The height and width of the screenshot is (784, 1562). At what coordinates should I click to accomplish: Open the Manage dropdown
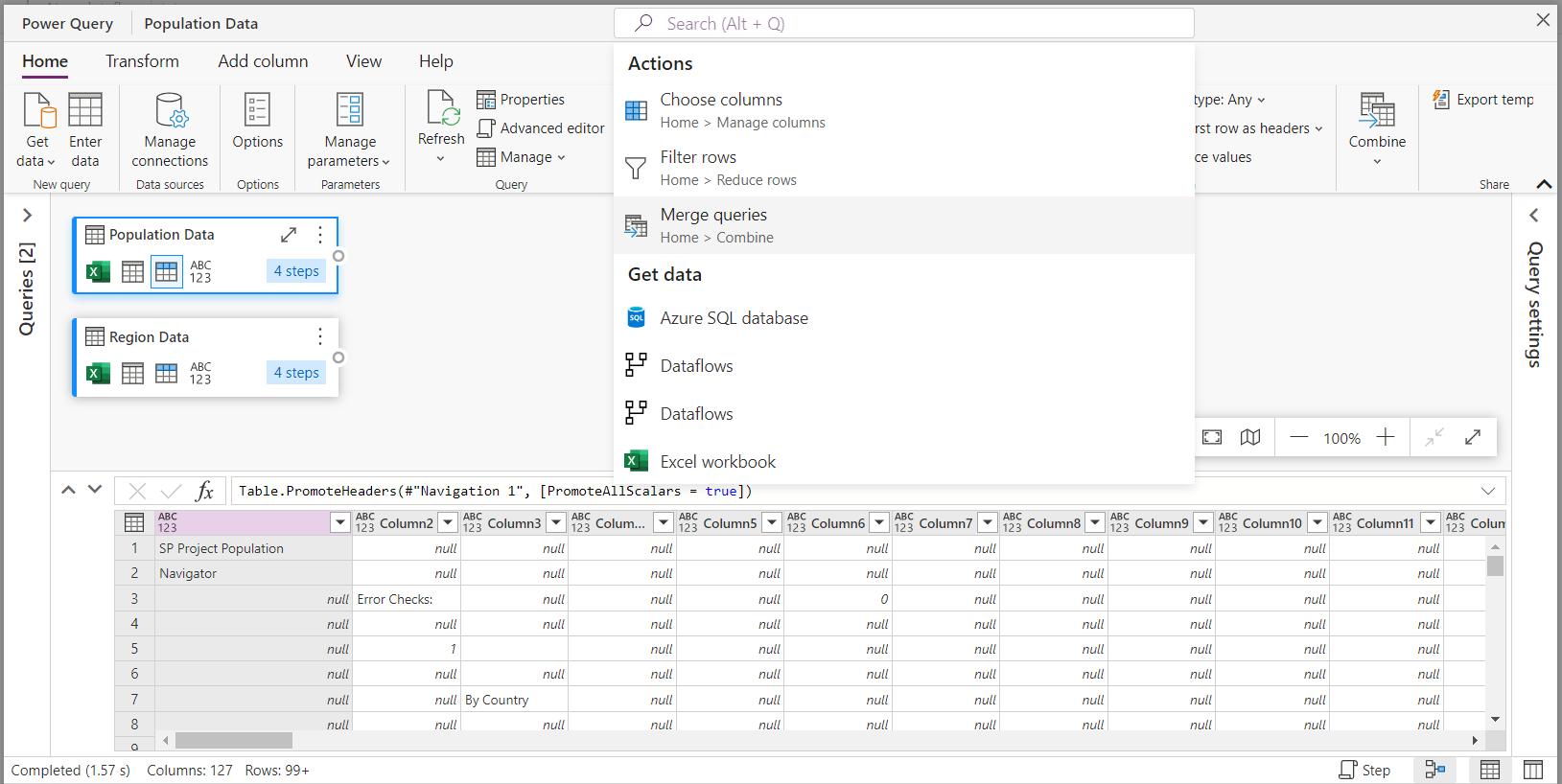[x=522, y=157]
